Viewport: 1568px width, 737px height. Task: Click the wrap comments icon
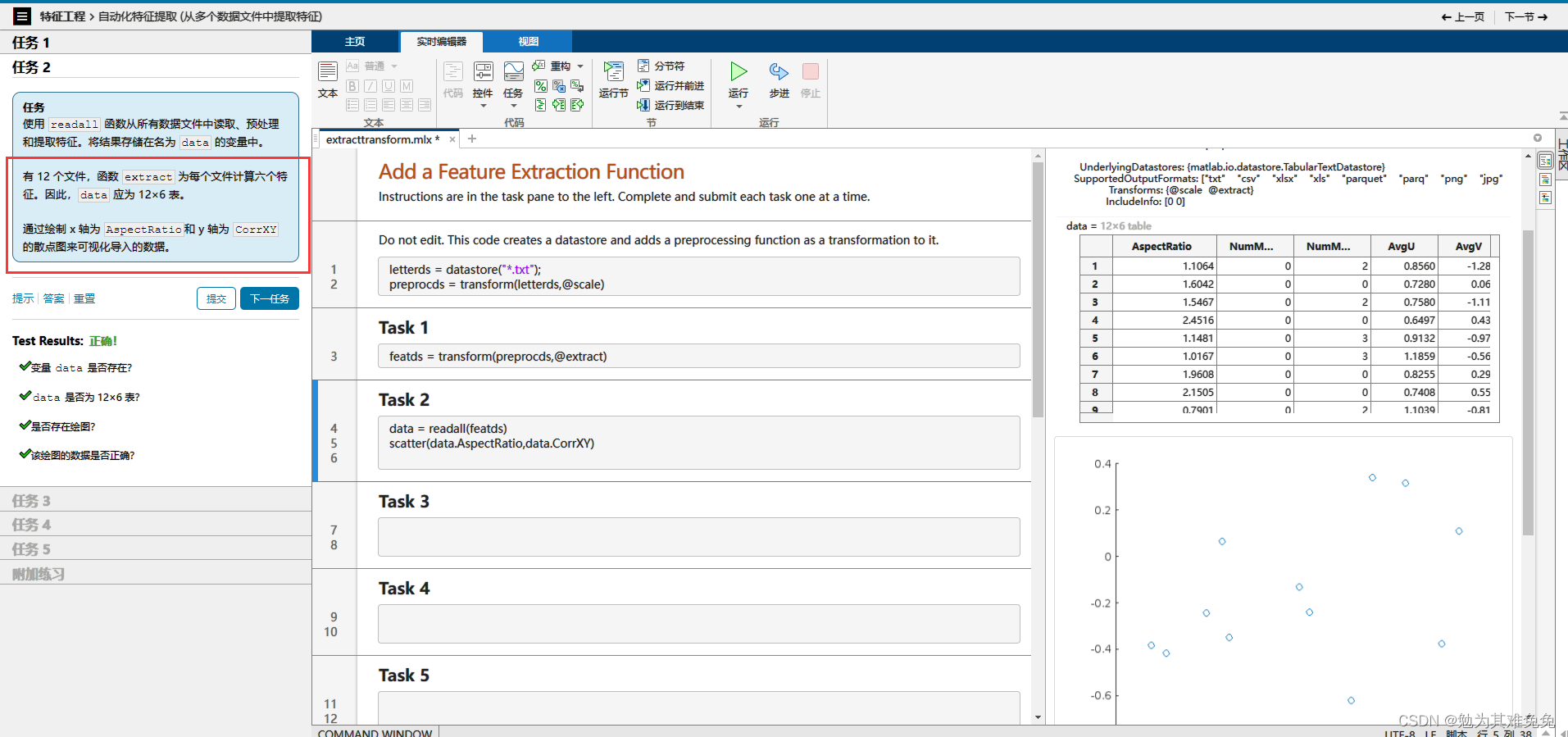577,86
